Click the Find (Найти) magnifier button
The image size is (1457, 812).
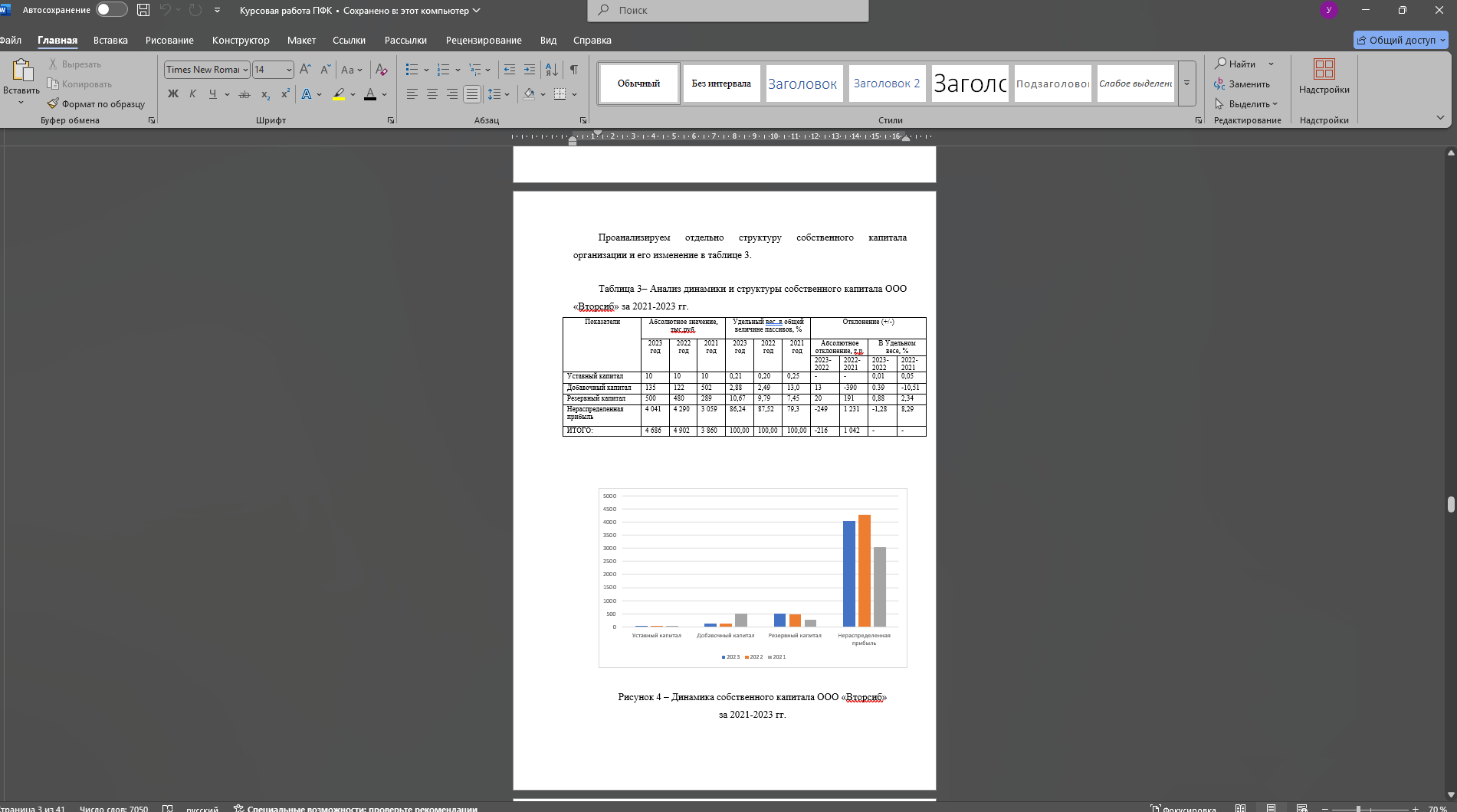point(1235,64)
